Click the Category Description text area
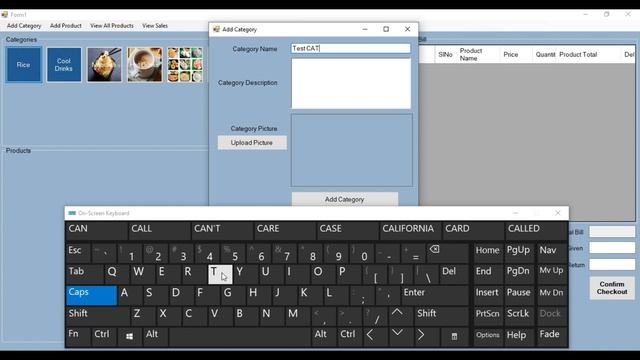Viewport: 640px width, 360px height. click(351, 84)
